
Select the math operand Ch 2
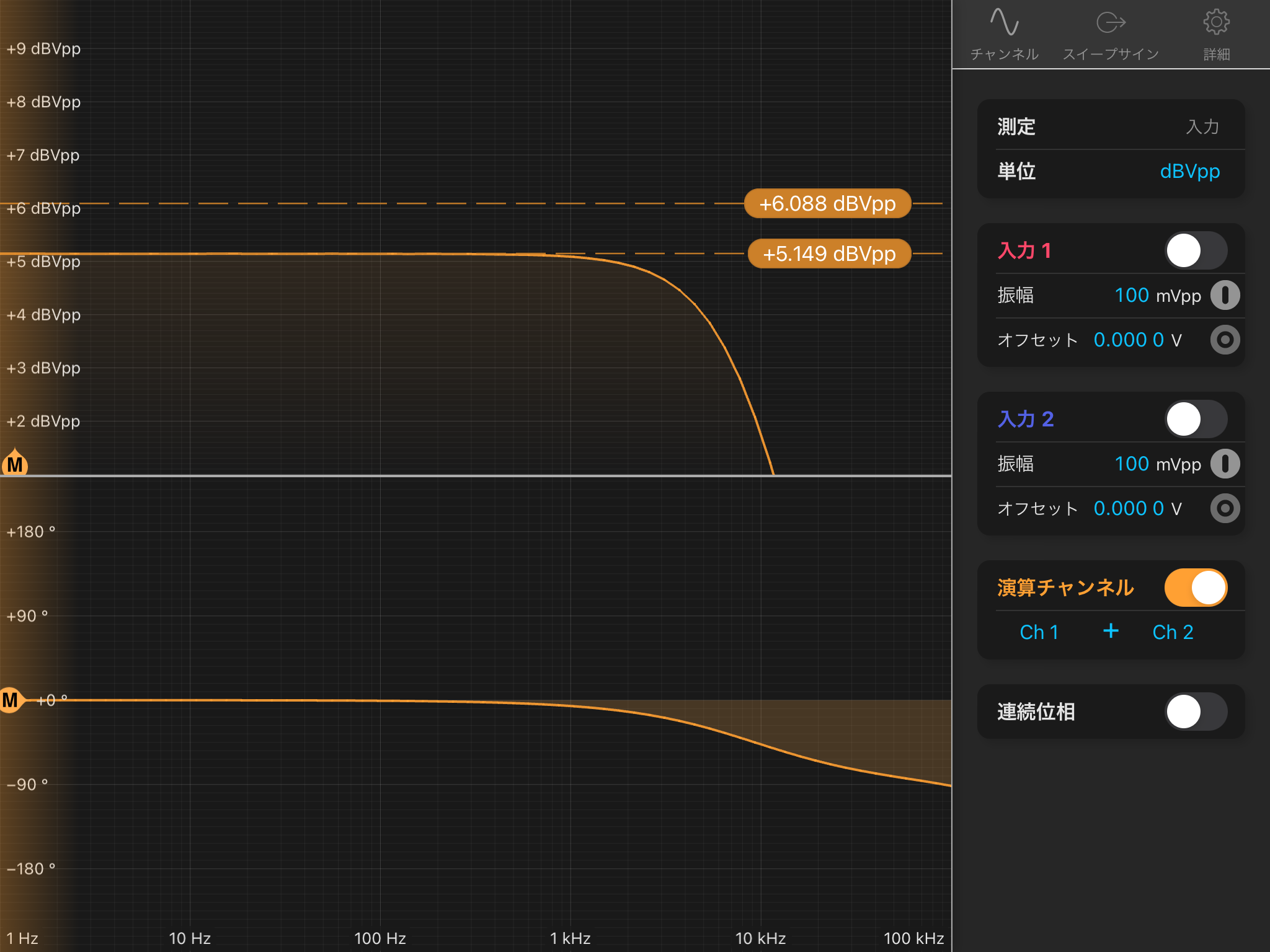click(1173, 632)
